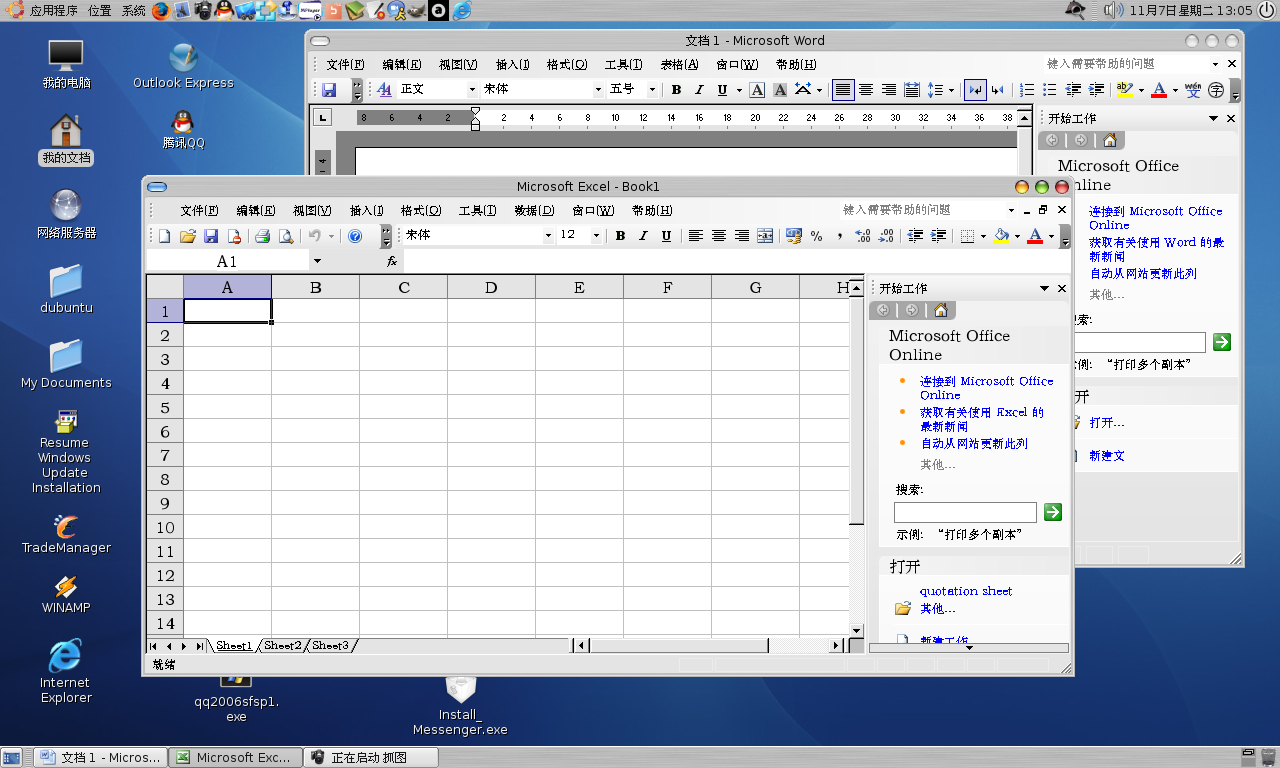Image resolution: width=1280 pixels, height=768 pixels.
Task: Click Excel task pane search input field
Action: click(965, 512)
